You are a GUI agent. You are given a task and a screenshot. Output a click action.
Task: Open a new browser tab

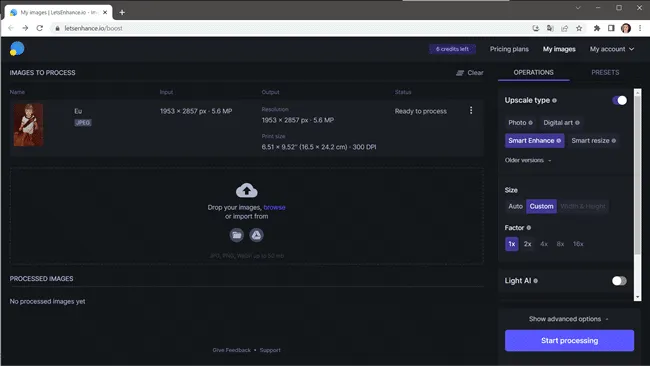click(122, 12)
